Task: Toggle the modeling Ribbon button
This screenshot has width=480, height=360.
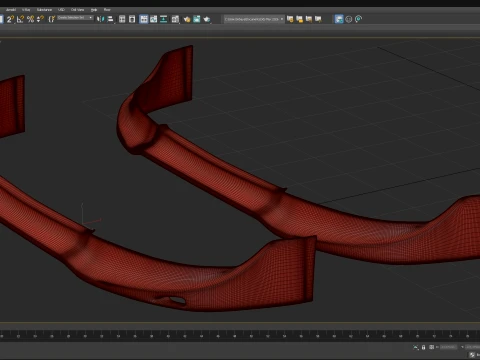Action: tap(144, 19)
